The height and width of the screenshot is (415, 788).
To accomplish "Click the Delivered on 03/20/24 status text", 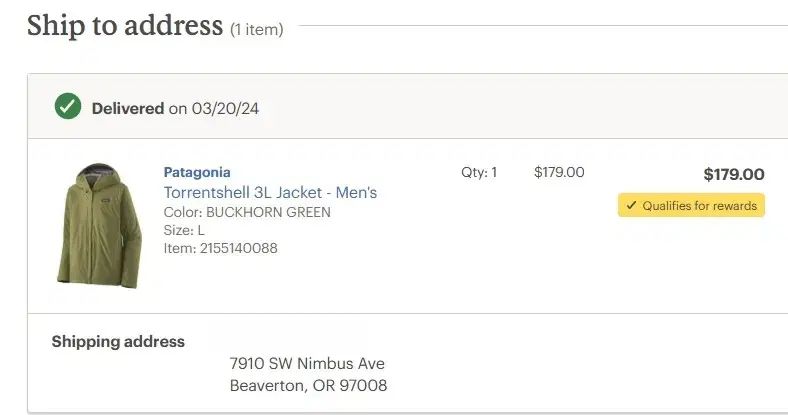I will 175,108.
